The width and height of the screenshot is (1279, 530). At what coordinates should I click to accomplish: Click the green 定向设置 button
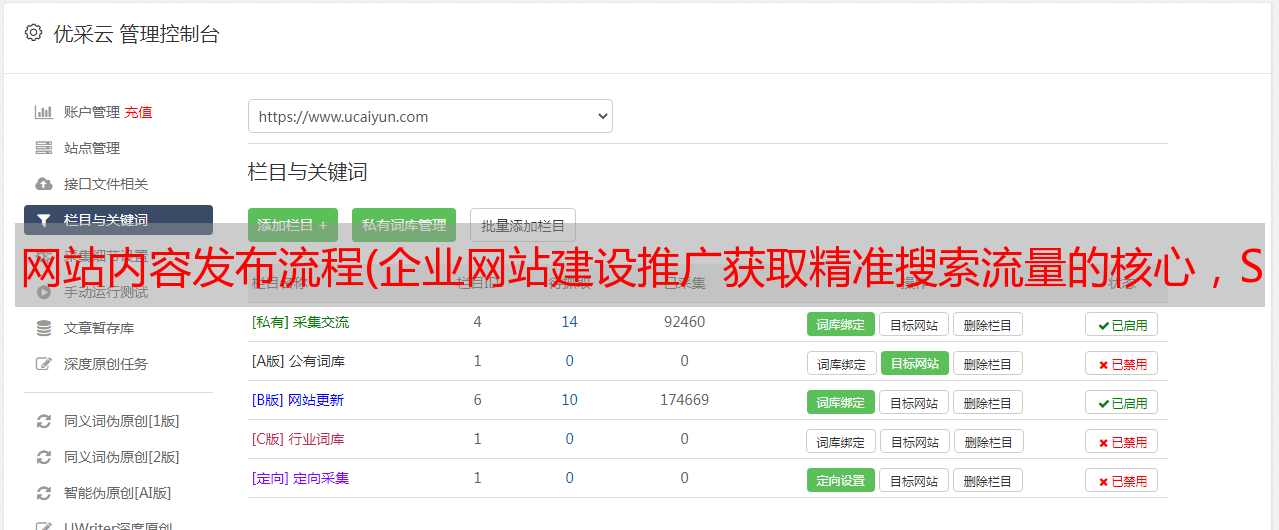point(841,480)
